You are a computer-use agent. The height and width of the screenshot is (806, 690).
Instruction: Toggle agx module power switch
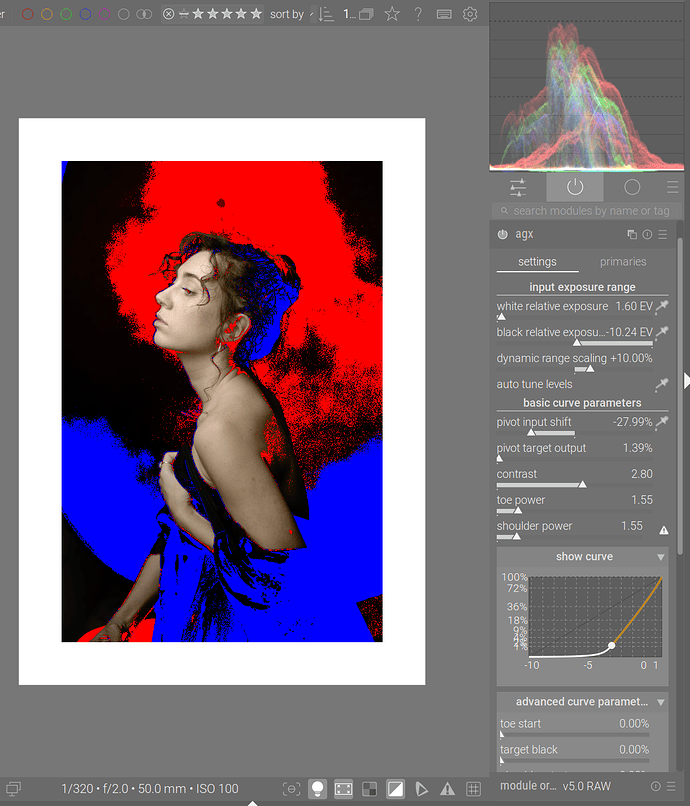[x=502, y=235]
